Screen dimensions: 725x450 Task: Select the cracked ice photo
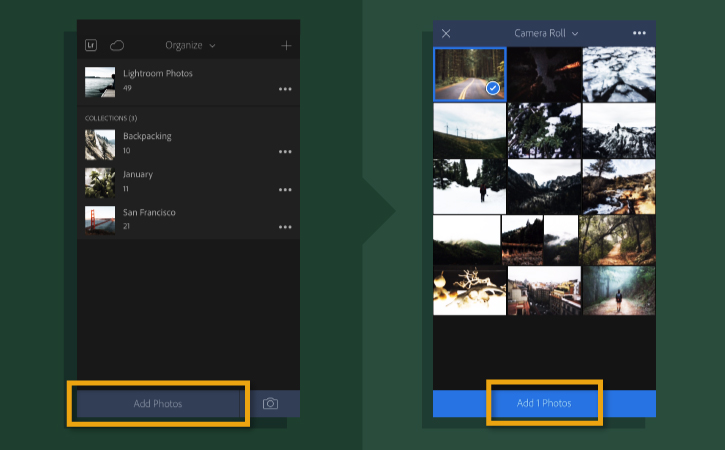[619, 74]
